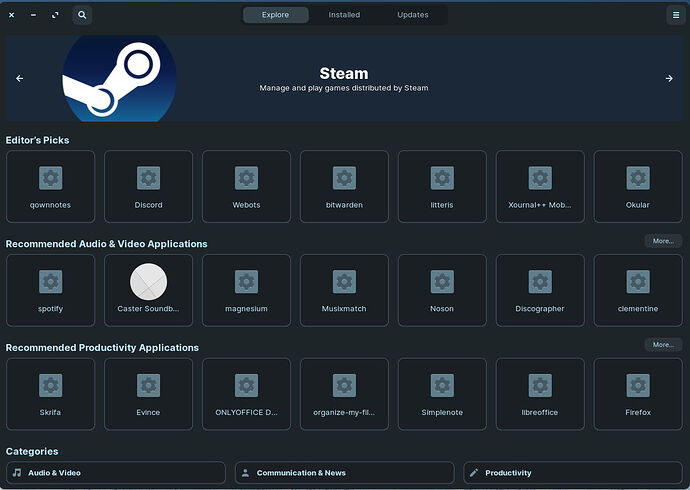Open the Okular app tile
This screenshot has width=690, height=490.
638,186
